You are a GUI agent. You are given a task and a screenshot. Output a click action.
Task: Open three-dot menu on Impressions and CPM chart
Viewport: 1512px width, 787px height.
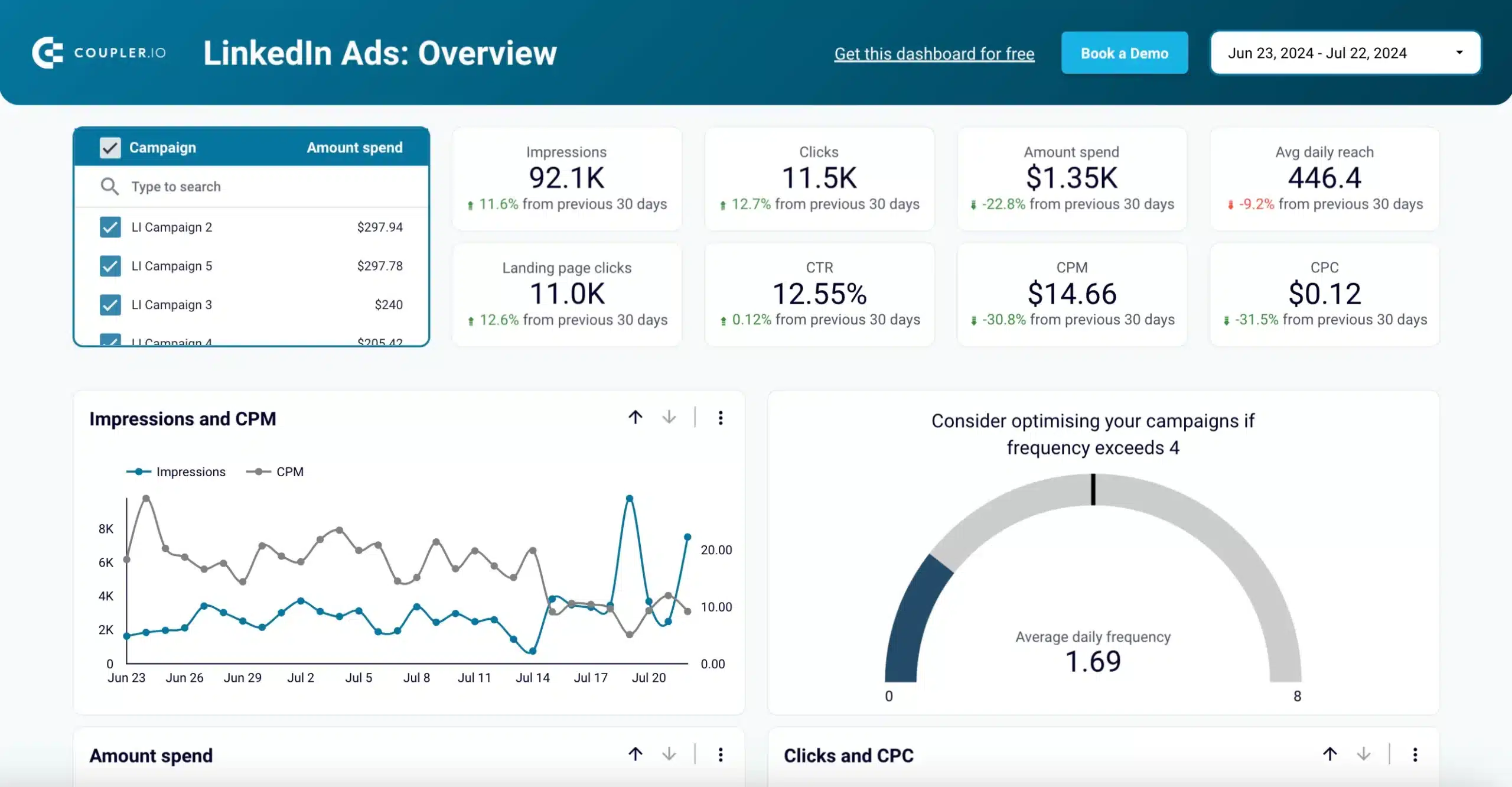(721, 418)
